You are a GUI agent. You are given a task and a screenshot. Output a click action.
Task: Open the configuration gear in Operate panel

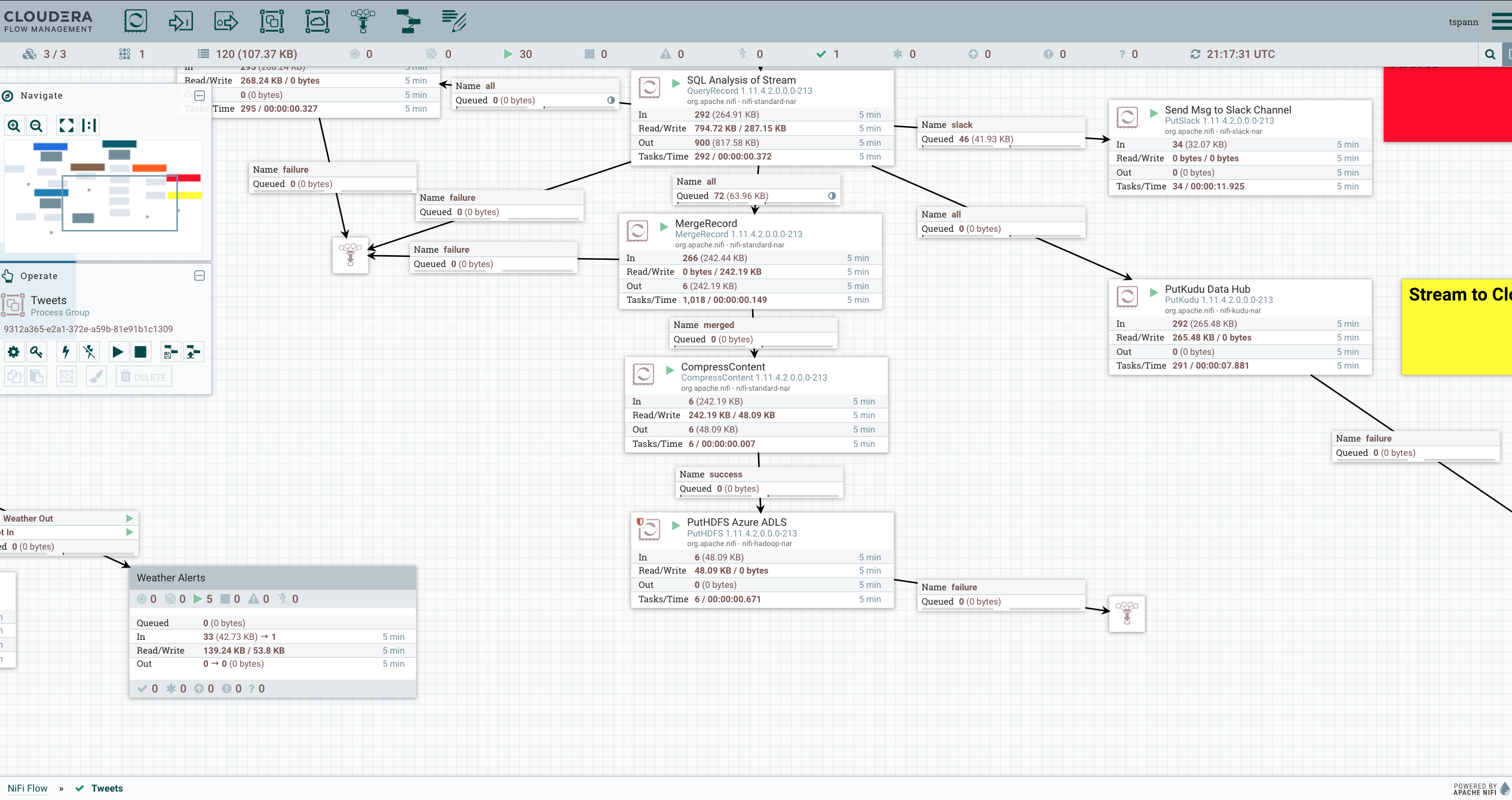tap(13, 352)
